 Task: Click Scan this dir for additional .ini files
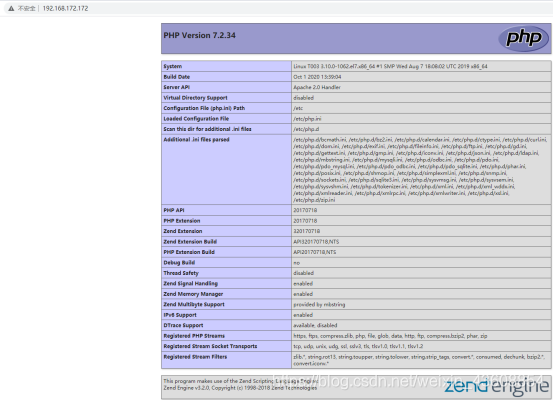pos(207,129)
